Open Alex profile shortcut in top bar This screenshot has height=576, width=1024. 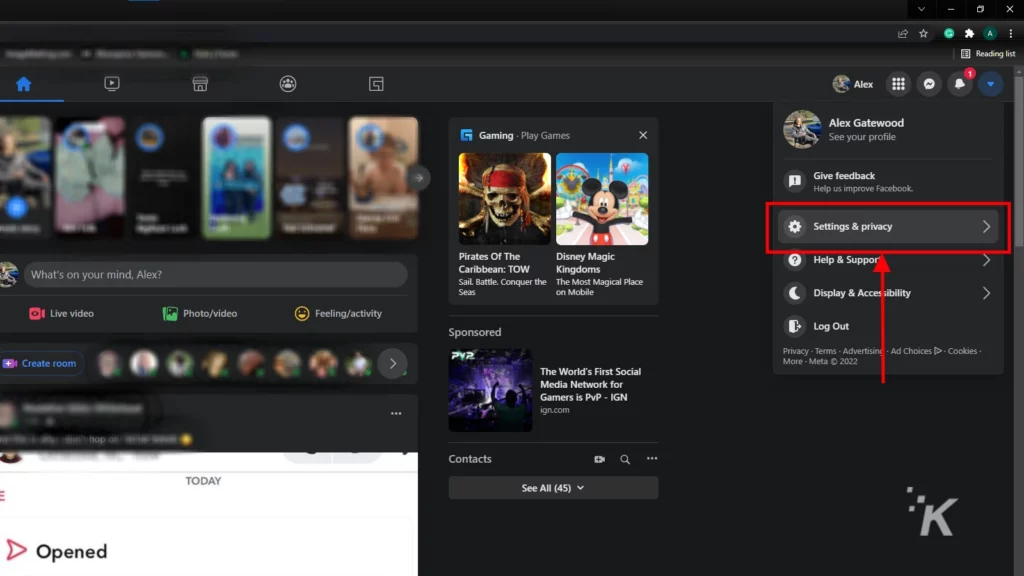tap(853, 84)
